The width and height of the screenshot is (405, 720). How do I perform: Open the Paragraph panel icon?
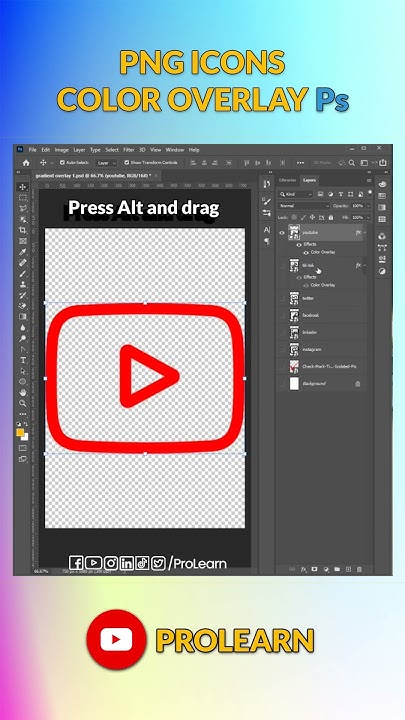[267, 241]
